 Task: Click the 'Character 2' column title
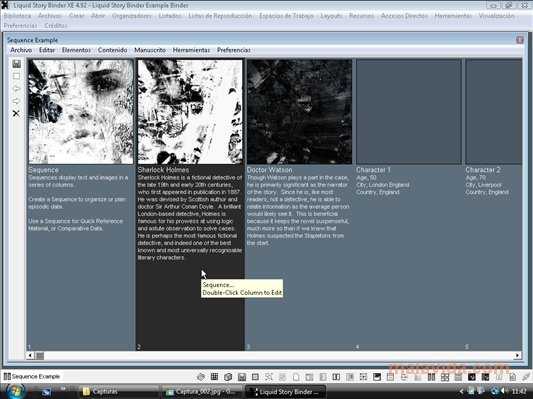tap(483, 170)
